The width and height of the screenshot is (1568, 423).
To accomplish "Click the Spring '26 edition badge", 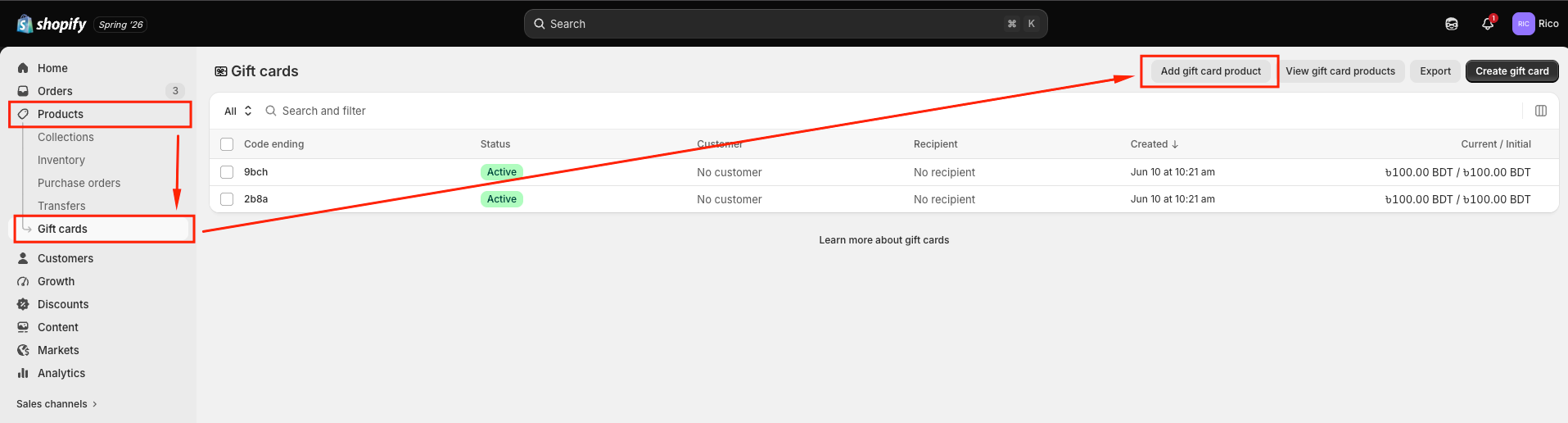I will pyautogui.click(x=120, y=25).
